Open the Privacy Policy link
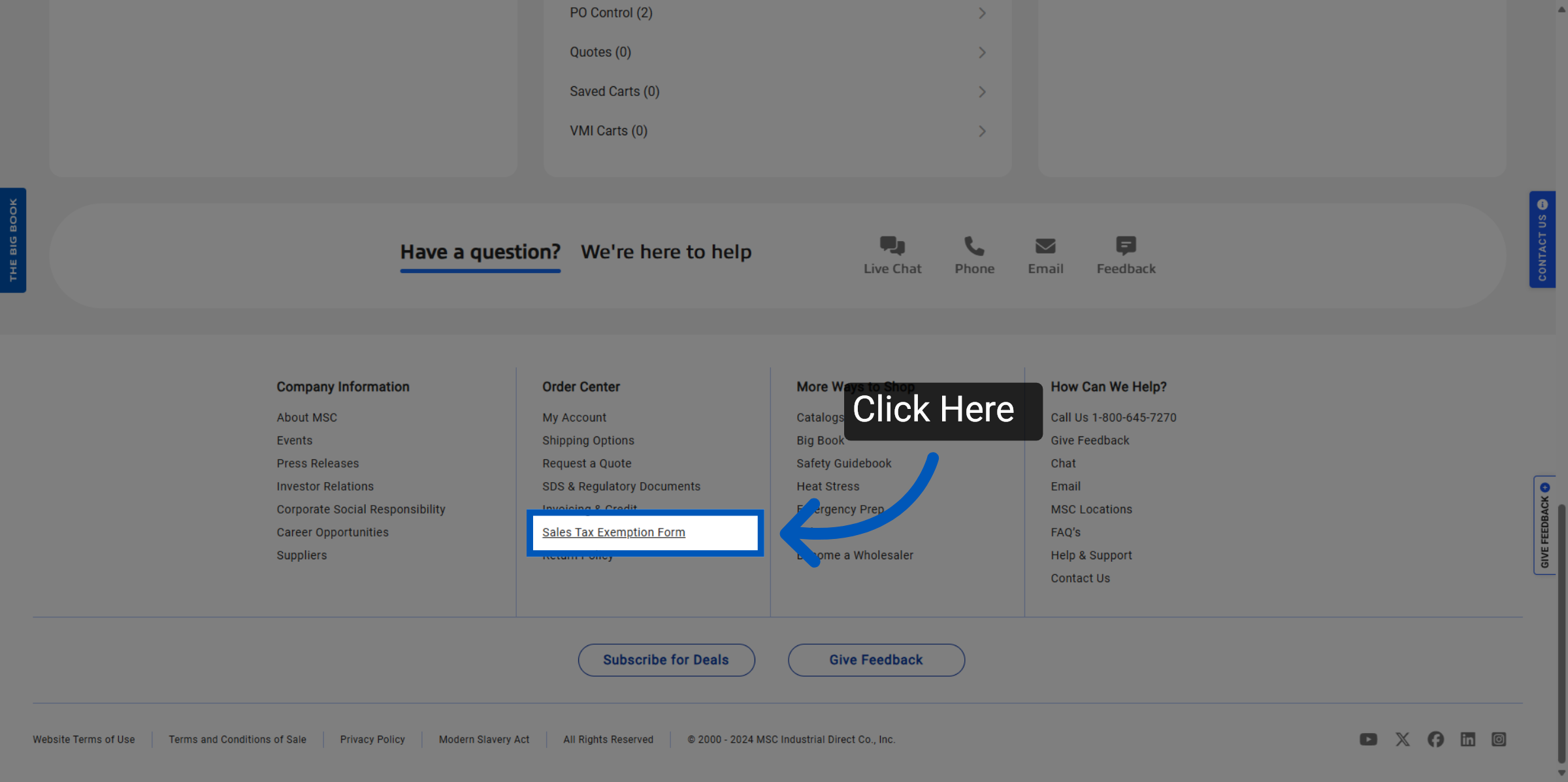 point(372,739)
